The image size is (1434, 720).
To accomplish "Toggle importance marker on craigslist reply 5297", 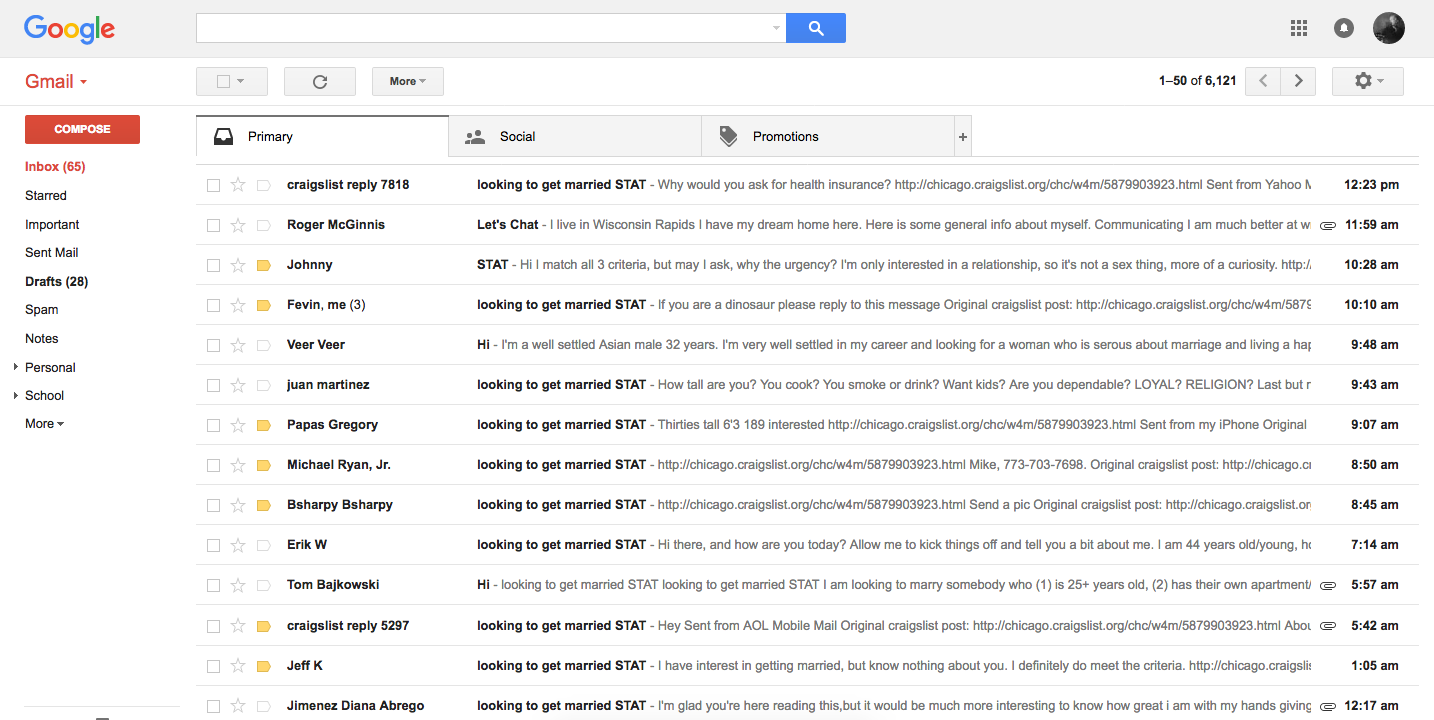I will [264, 626].
